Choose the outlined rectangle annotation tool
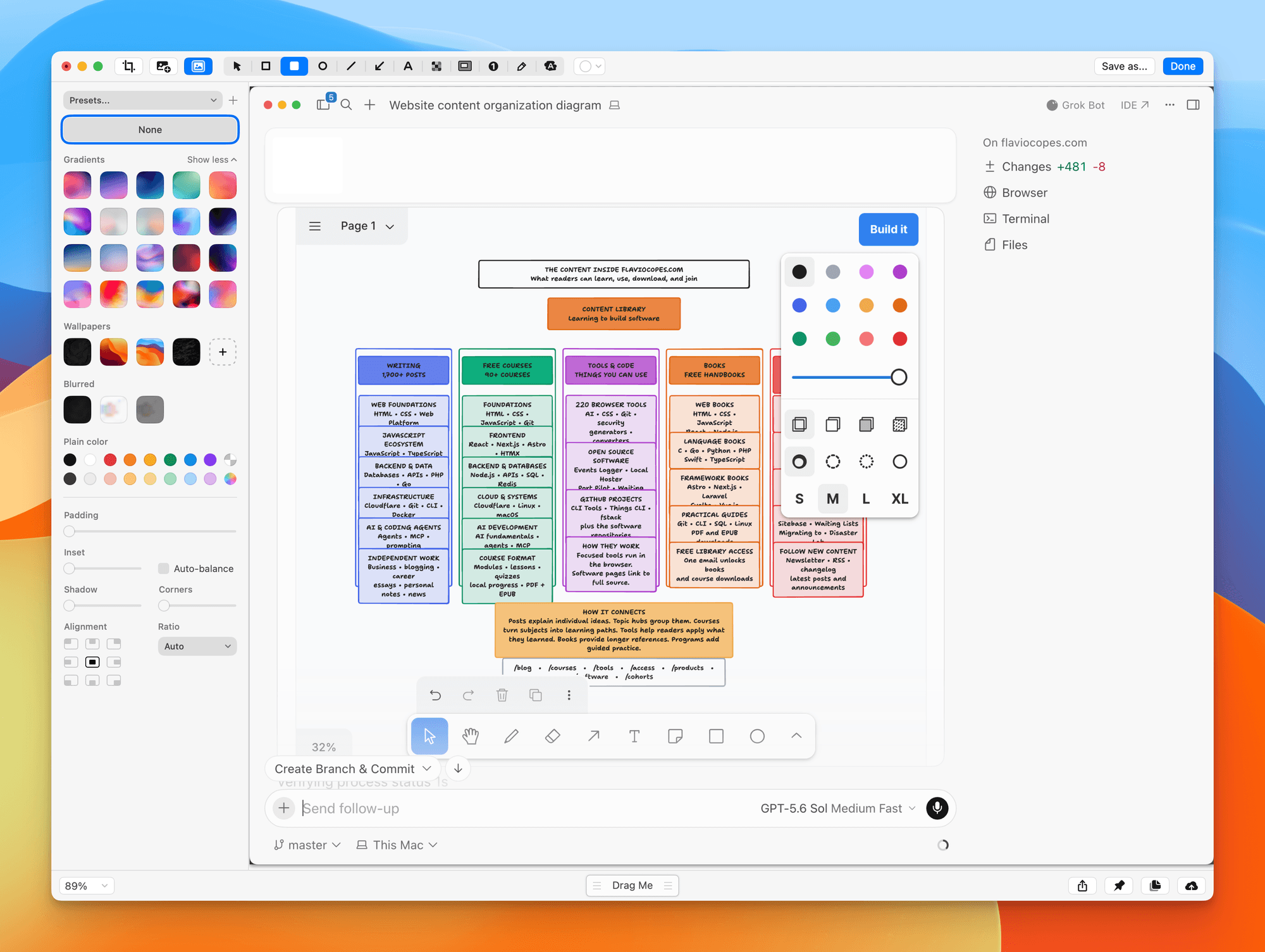 pos(266,66)
